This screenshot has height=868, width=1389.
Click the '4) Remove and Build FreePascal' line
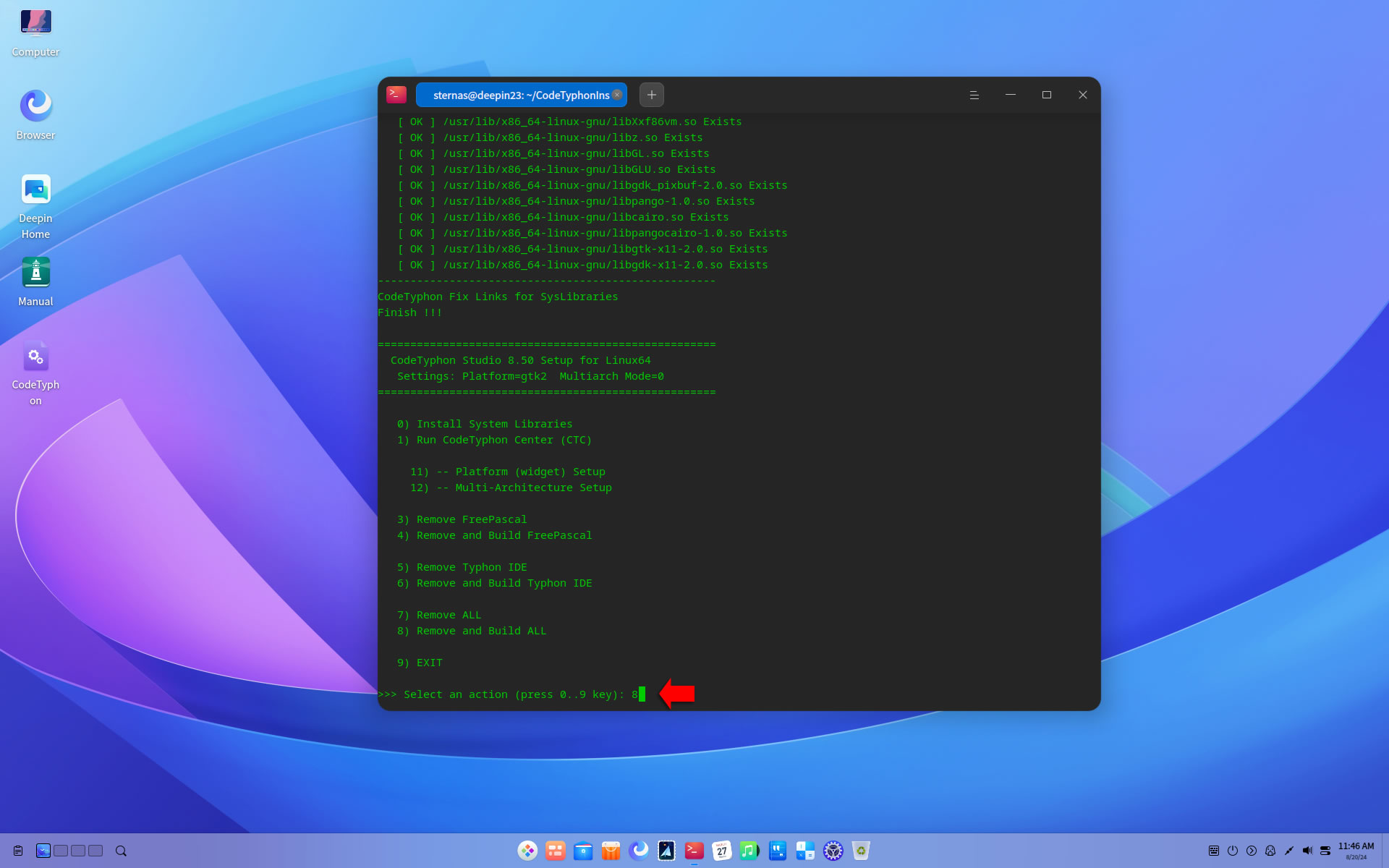[494, 535]
